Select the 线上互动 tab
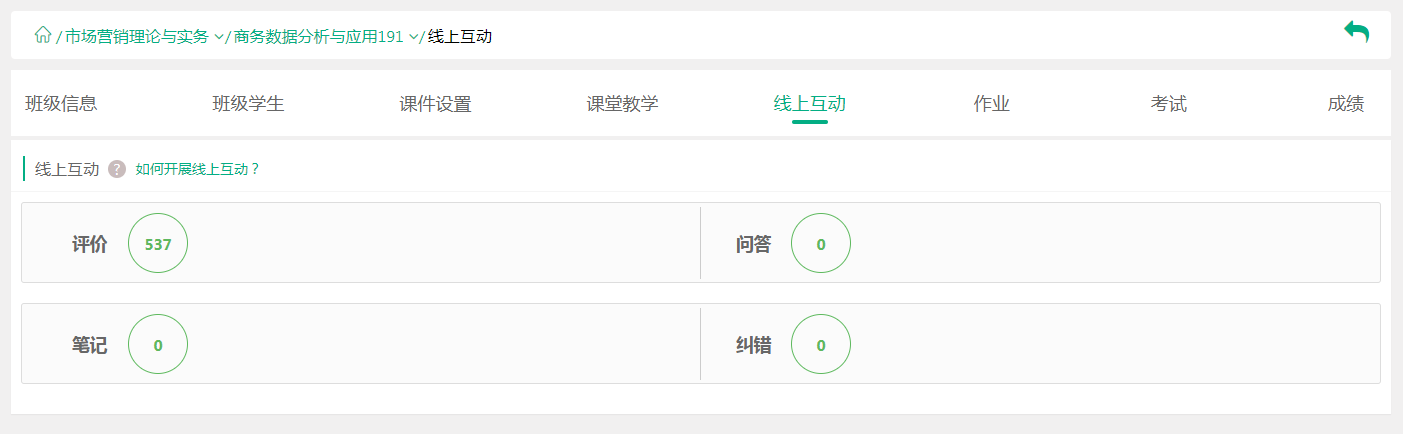Image resolution: width=1403 pixels, height=434 pixels. pyautogui.click(x=809, y=103)
